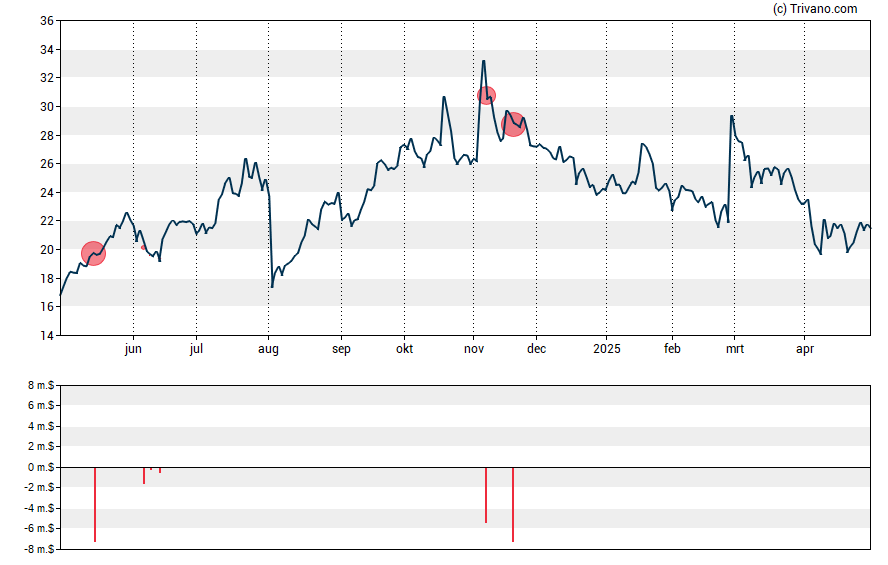888x565 pixels.
Task: Click the 'sep' x-axis label
Action: (x=341, y=349)
